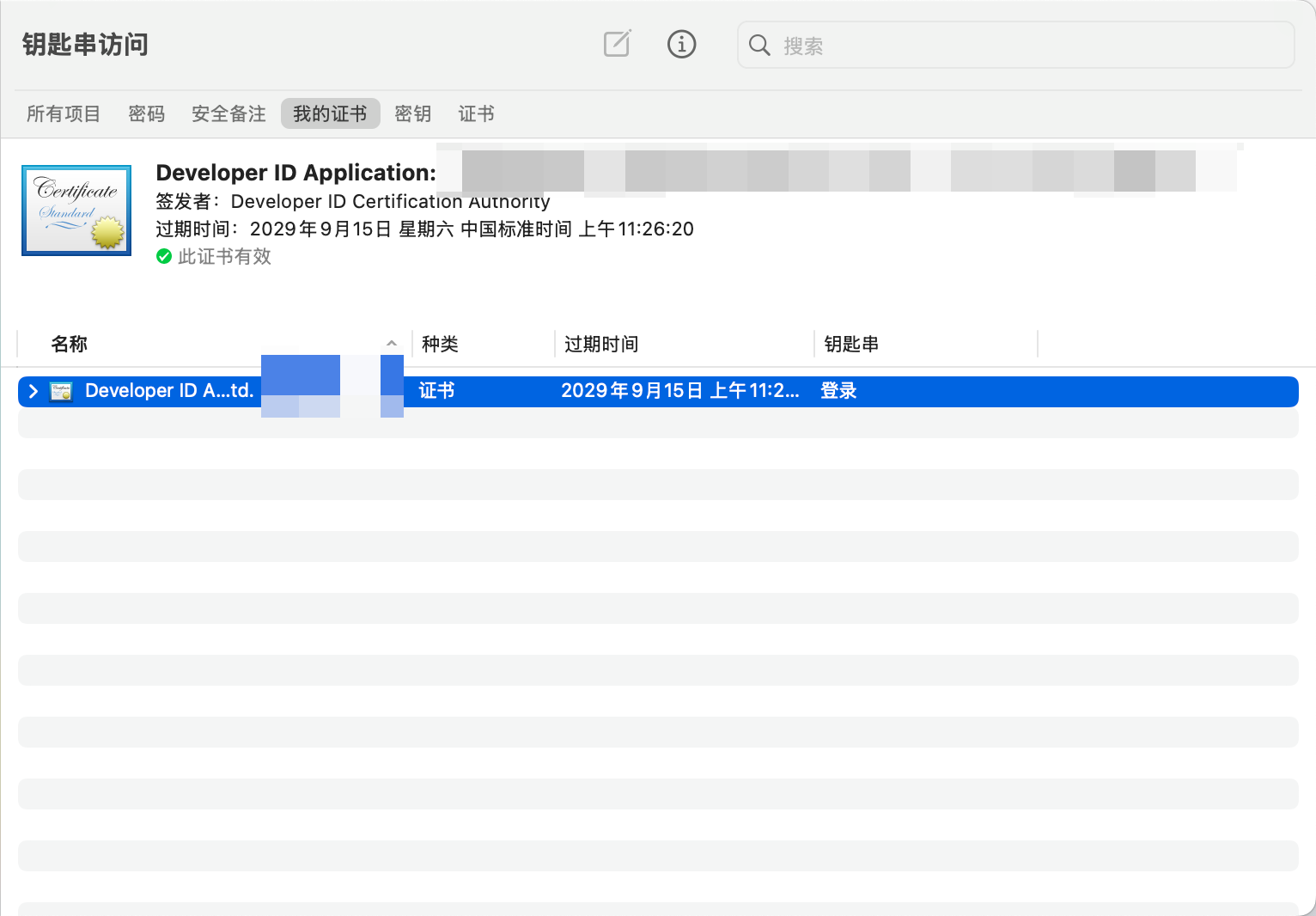
Task: Expand the Developer ID certificate row
Action: (x=34, y=392)
